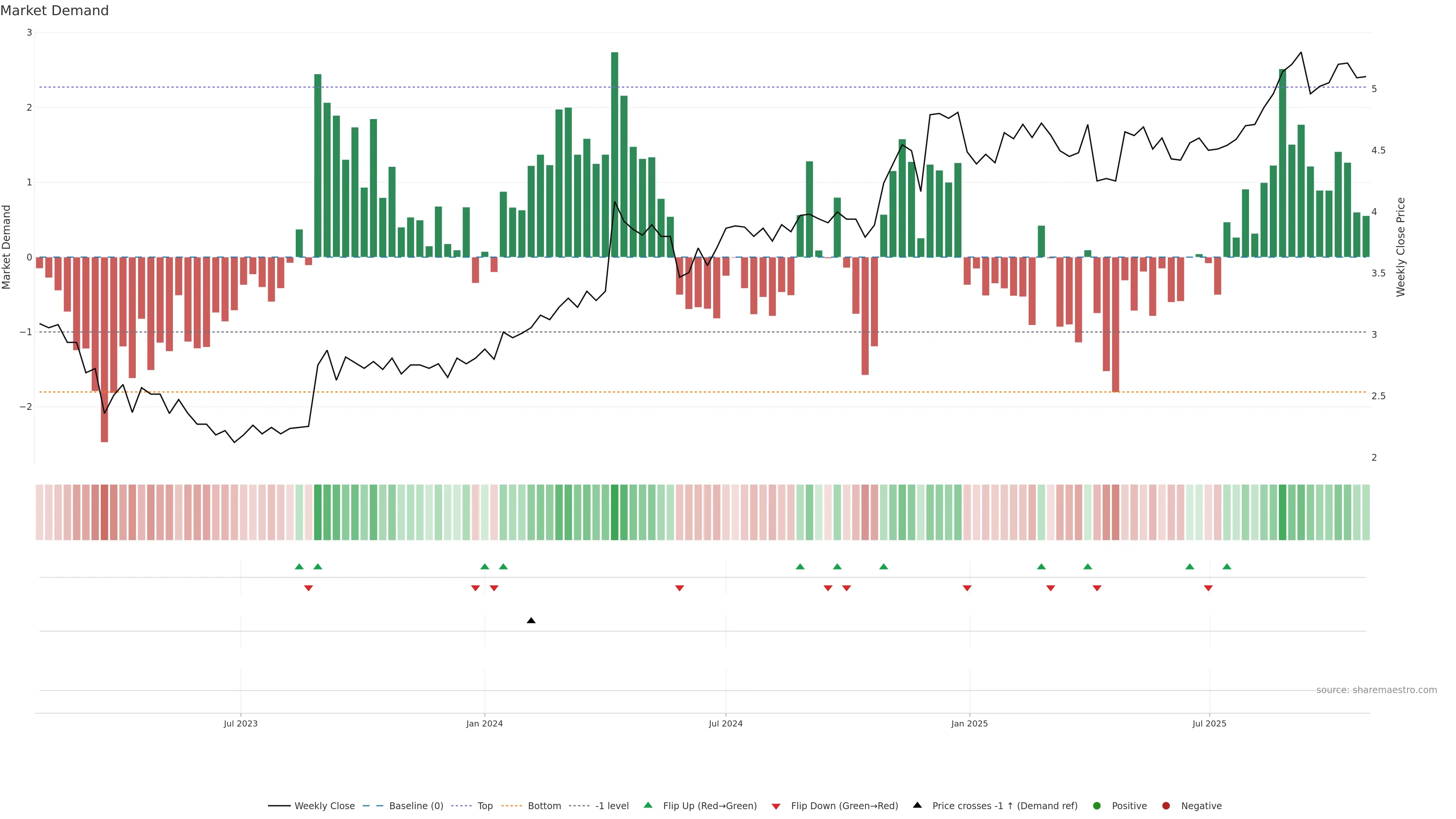This screenshot has width=1456, height=819.
Task: Click red Flip Down legend triangle icon
Action: click(x=776, y=806)
